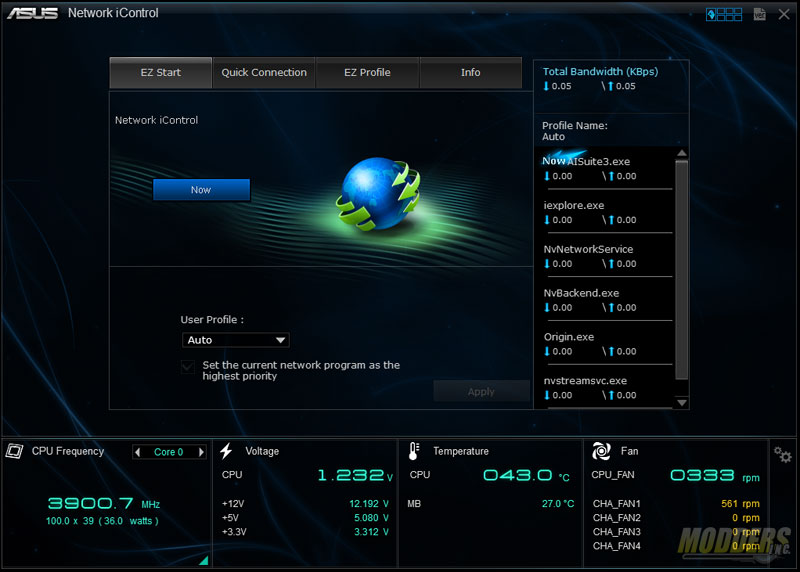Click the program list scroll up arrow

682,153
